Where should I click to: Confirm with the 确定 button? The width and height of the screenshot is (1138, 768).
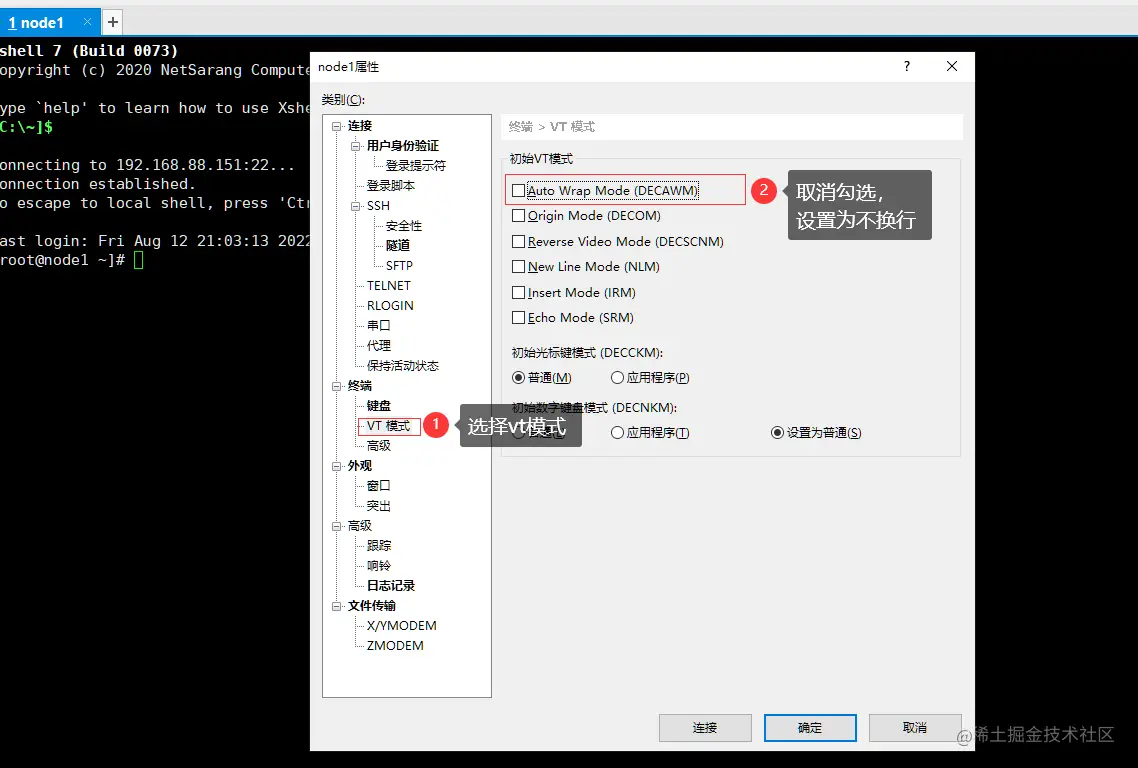pyautogui.click(x=810, y=727)
